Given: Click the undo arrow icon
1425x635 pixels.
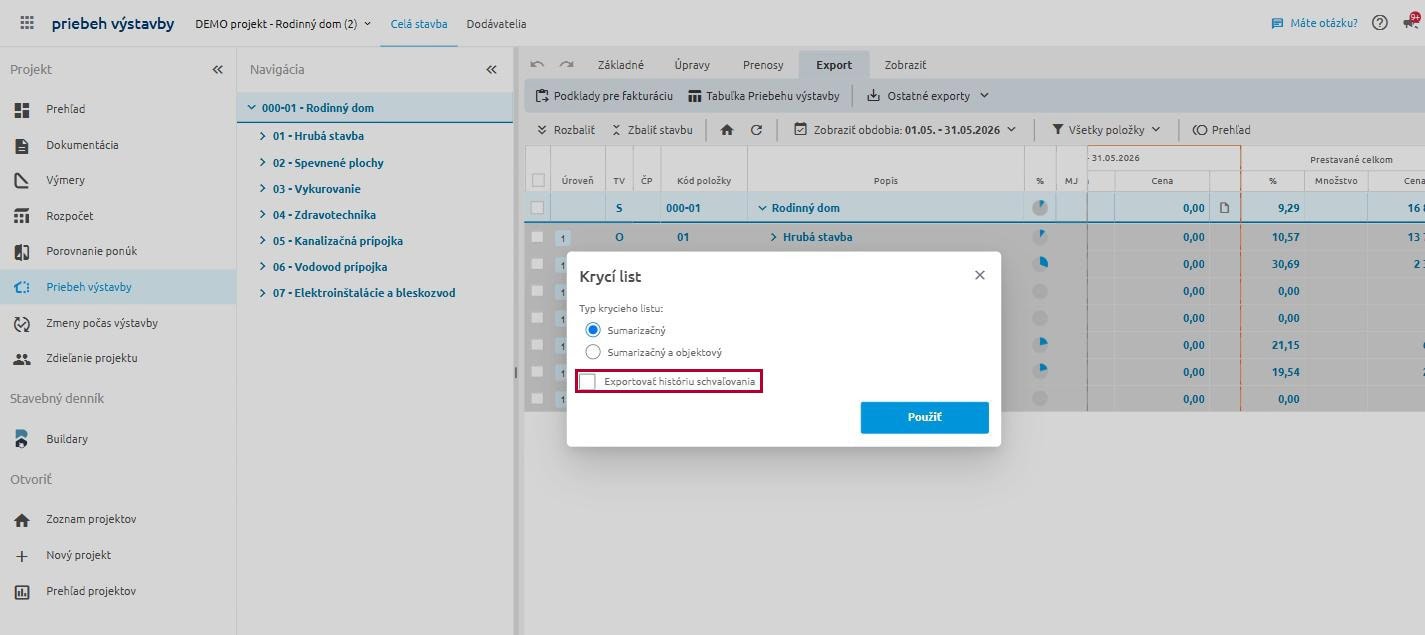Looking at the screenshot, I should click(537, 64).
